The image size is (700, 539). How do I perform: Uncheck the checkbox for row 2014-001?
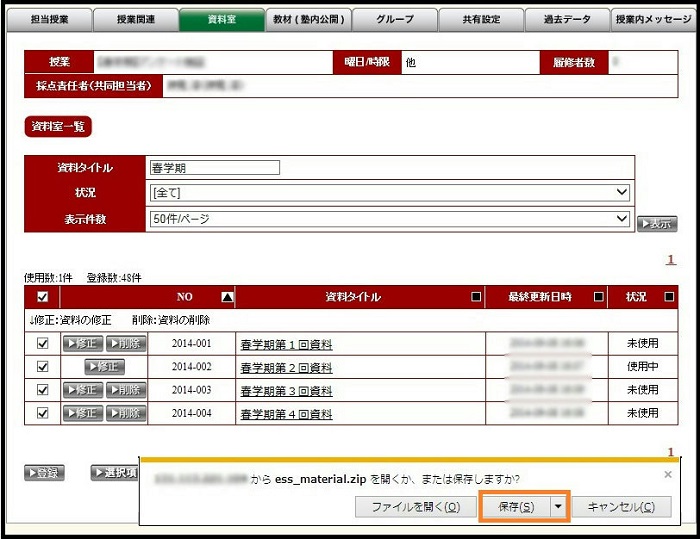(x=42, y=344)
